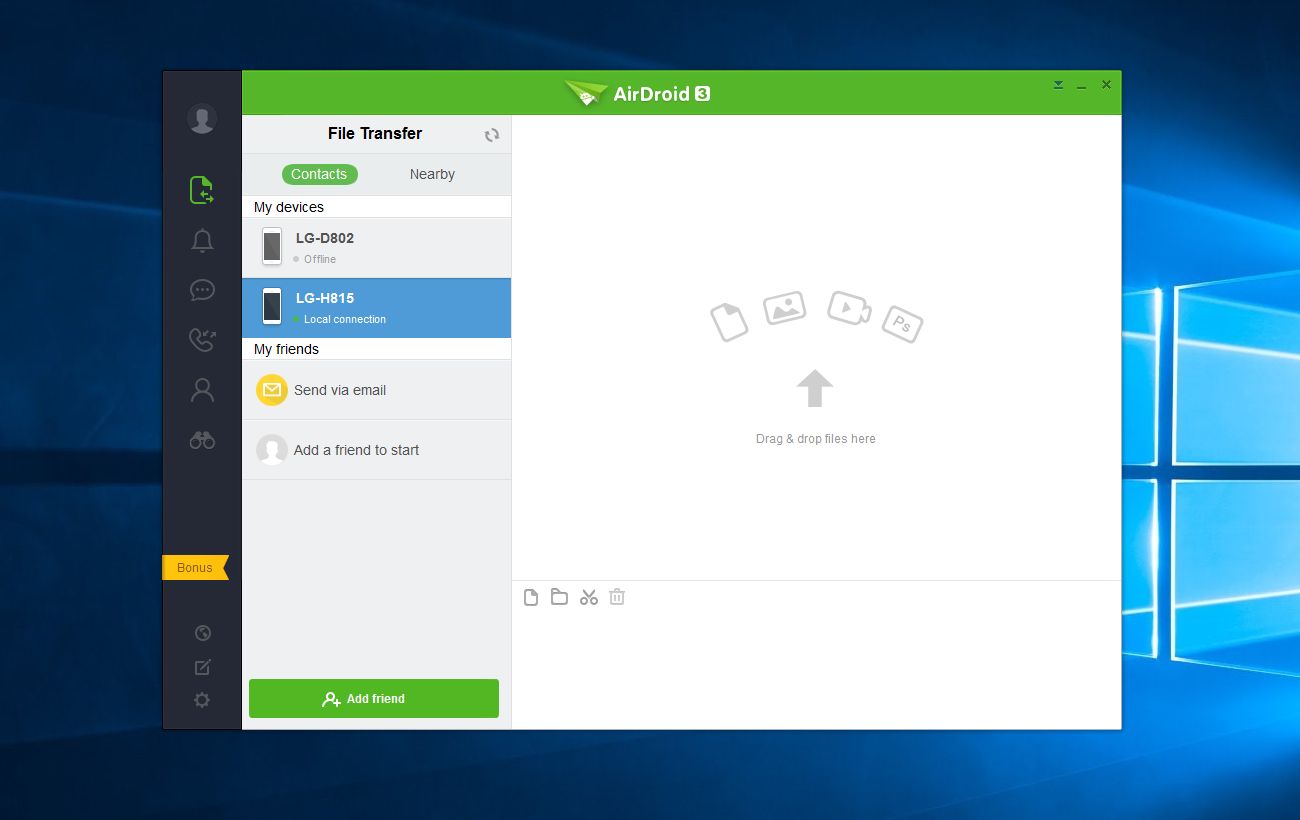1300x820 pixels.
Task: Open the SMS messages bubble icon
Action: pyautogui.click(x=202, y=290)
